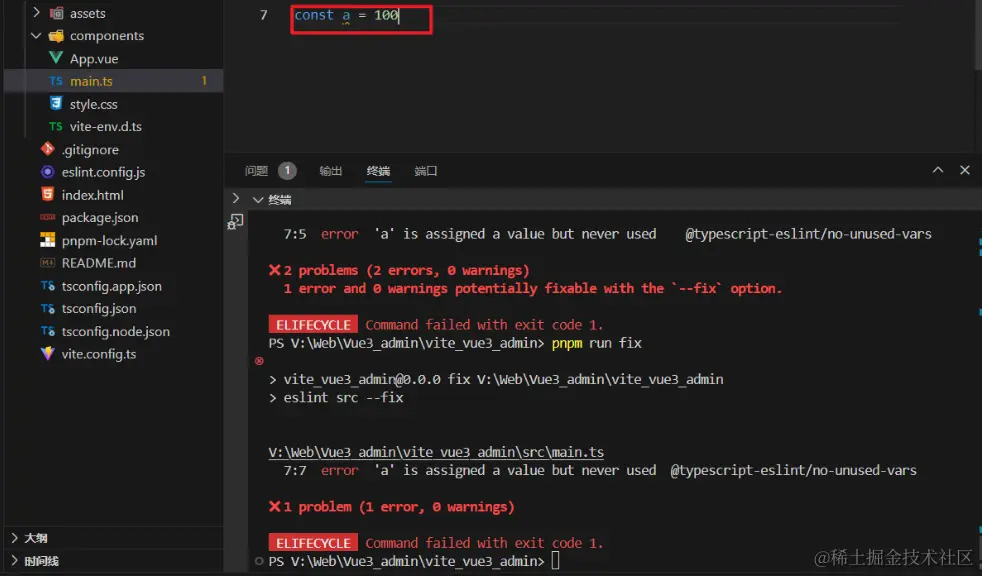
Task: Open README.md file
Action: (99, 263)
